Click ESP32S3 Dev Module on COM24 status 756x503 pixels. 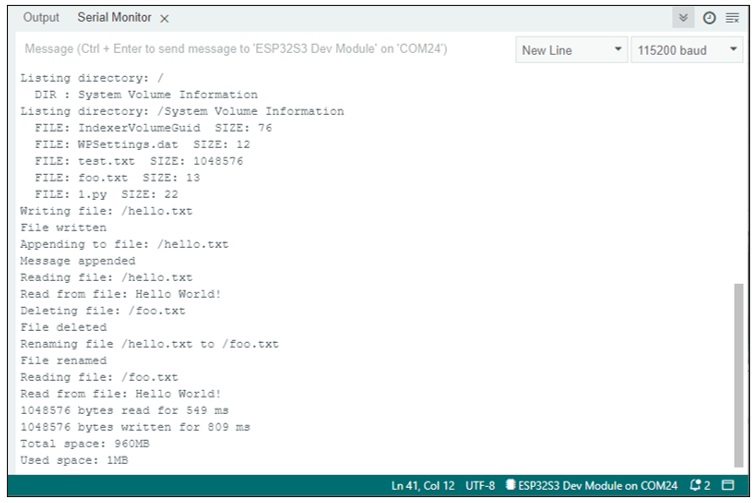[x=597, y=486]
